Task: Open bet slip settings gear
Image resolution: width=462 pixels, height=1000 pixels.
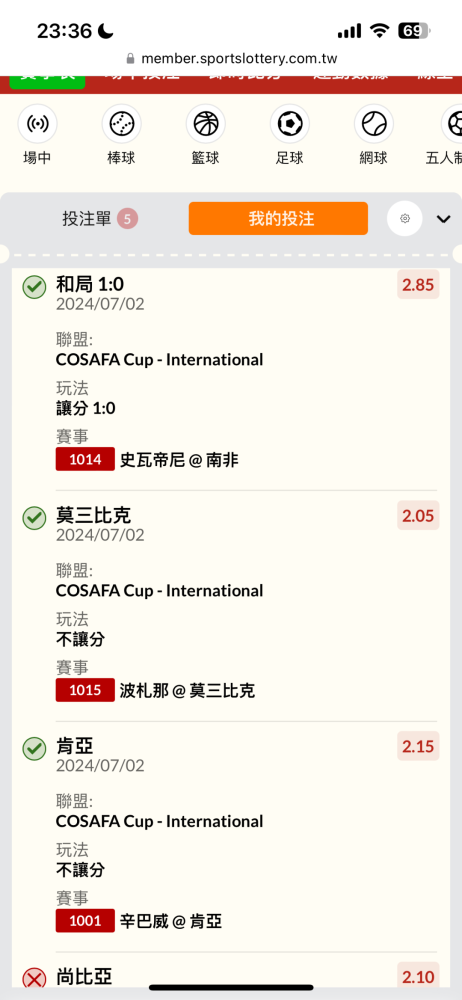Action: [x=405, y=219]
